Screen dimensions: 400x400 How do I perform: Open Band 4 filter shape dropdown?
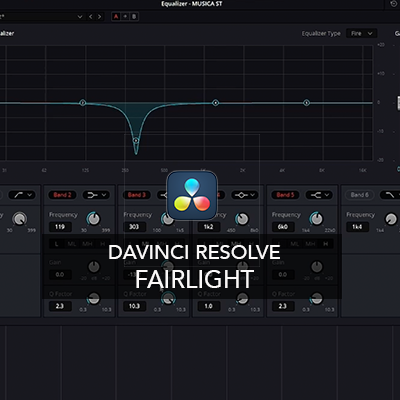coord(245,195)
